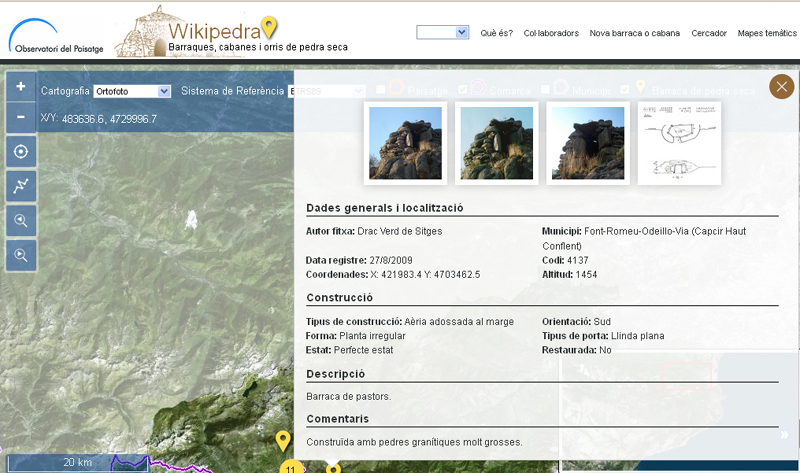Open the floor plan sketch thumbnail
The width and height of the screenshot is (800, 473).
672,143
